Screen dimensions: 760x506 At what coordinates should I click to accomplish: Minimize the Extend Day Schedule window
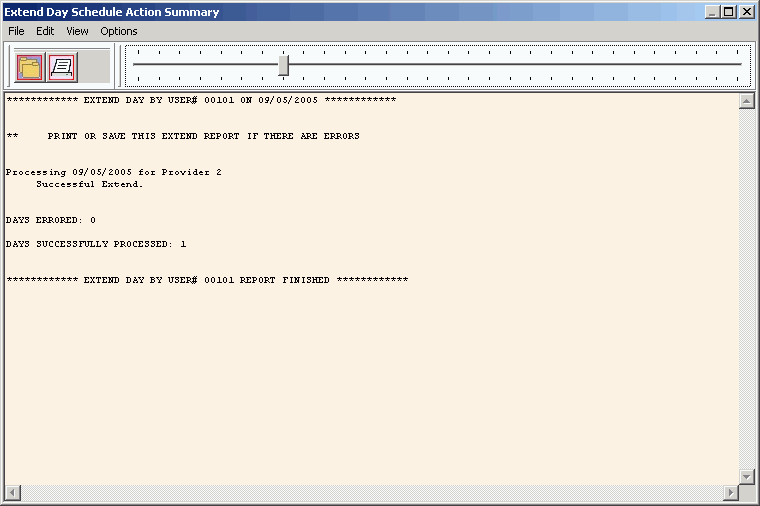point(712,12)
